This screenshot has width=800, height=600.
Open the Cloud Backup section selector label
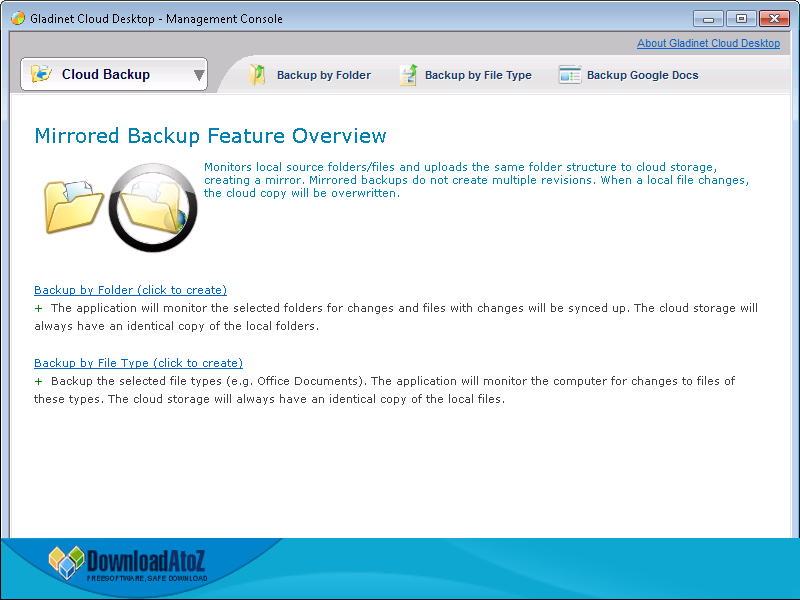coord(106,74)
